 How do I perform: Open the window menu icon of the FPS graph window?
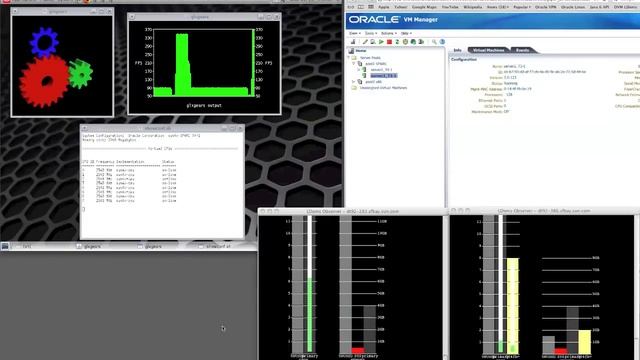[x=132, y=17]
